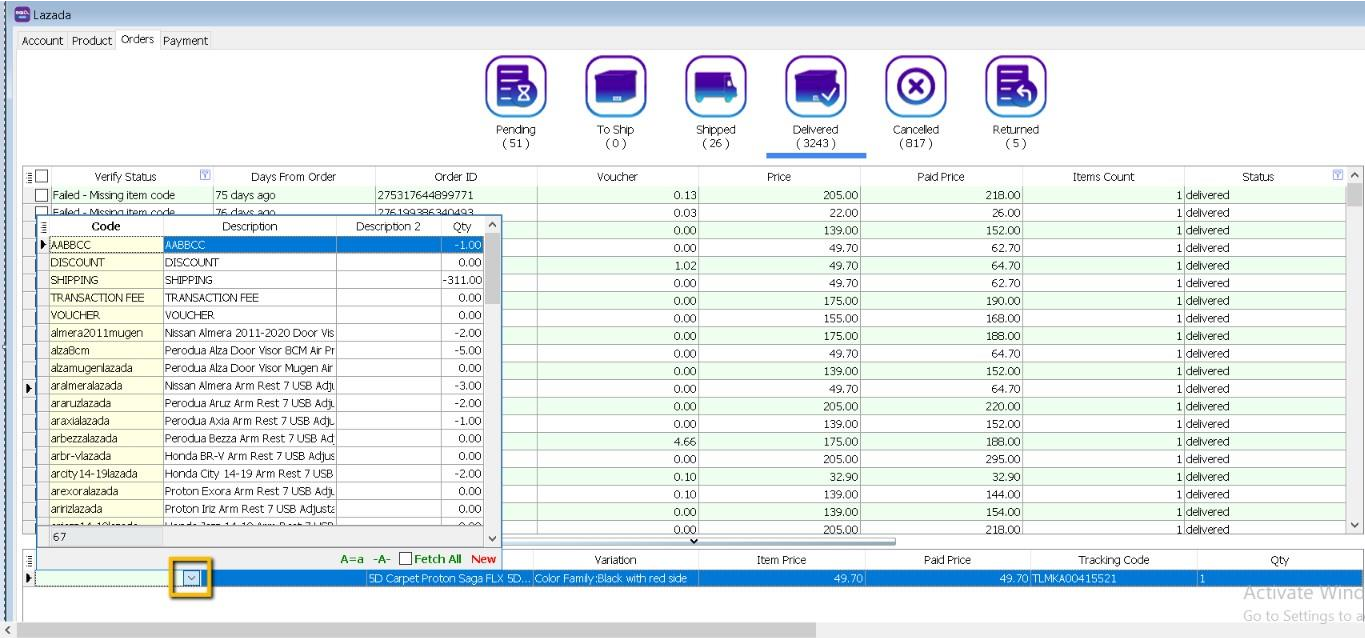Switch to the Payment tab
The image size is (1365, 638).
[x=185, y=41]
